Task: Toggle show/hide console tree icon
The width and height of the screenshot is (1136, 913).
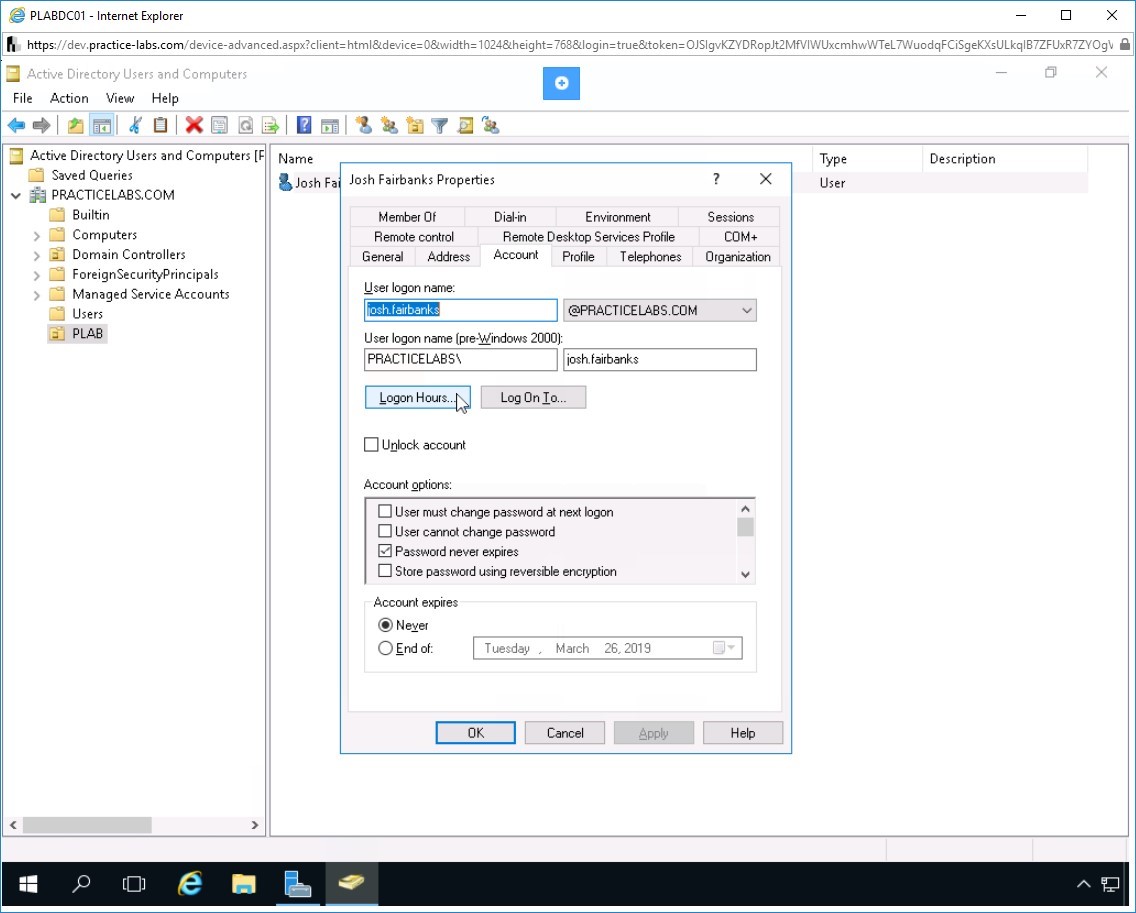Action: [101, 125]
